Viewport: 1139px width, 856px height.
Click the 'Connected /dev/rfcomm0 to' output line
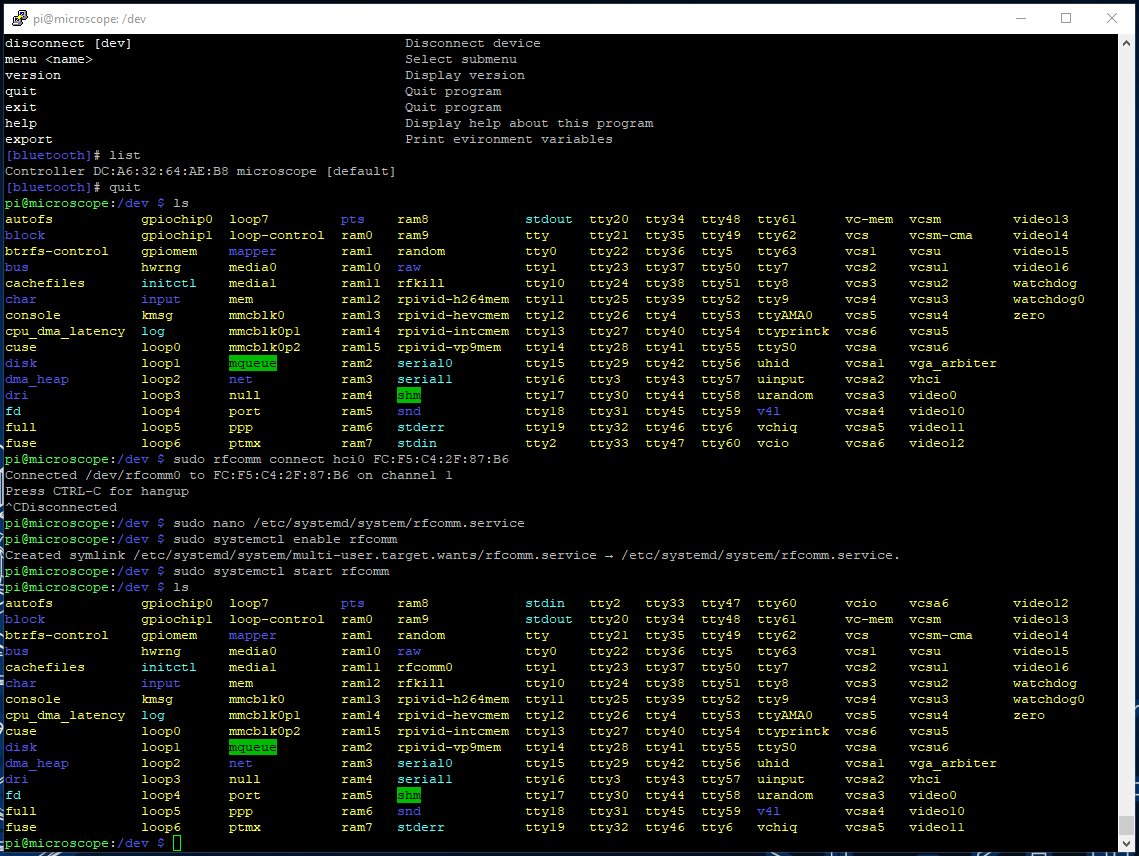tap(229, 475)
